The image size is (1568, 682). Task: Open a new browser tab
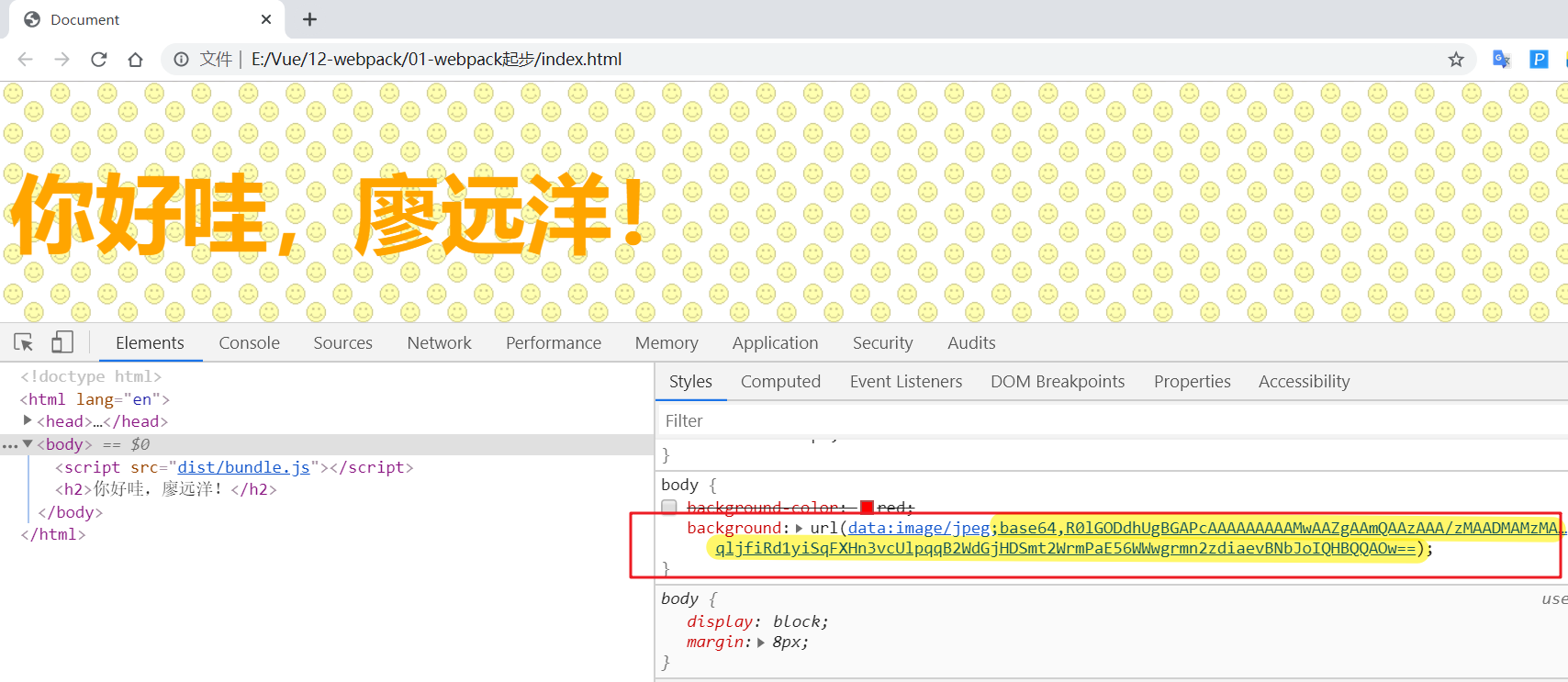pos(309,19)
